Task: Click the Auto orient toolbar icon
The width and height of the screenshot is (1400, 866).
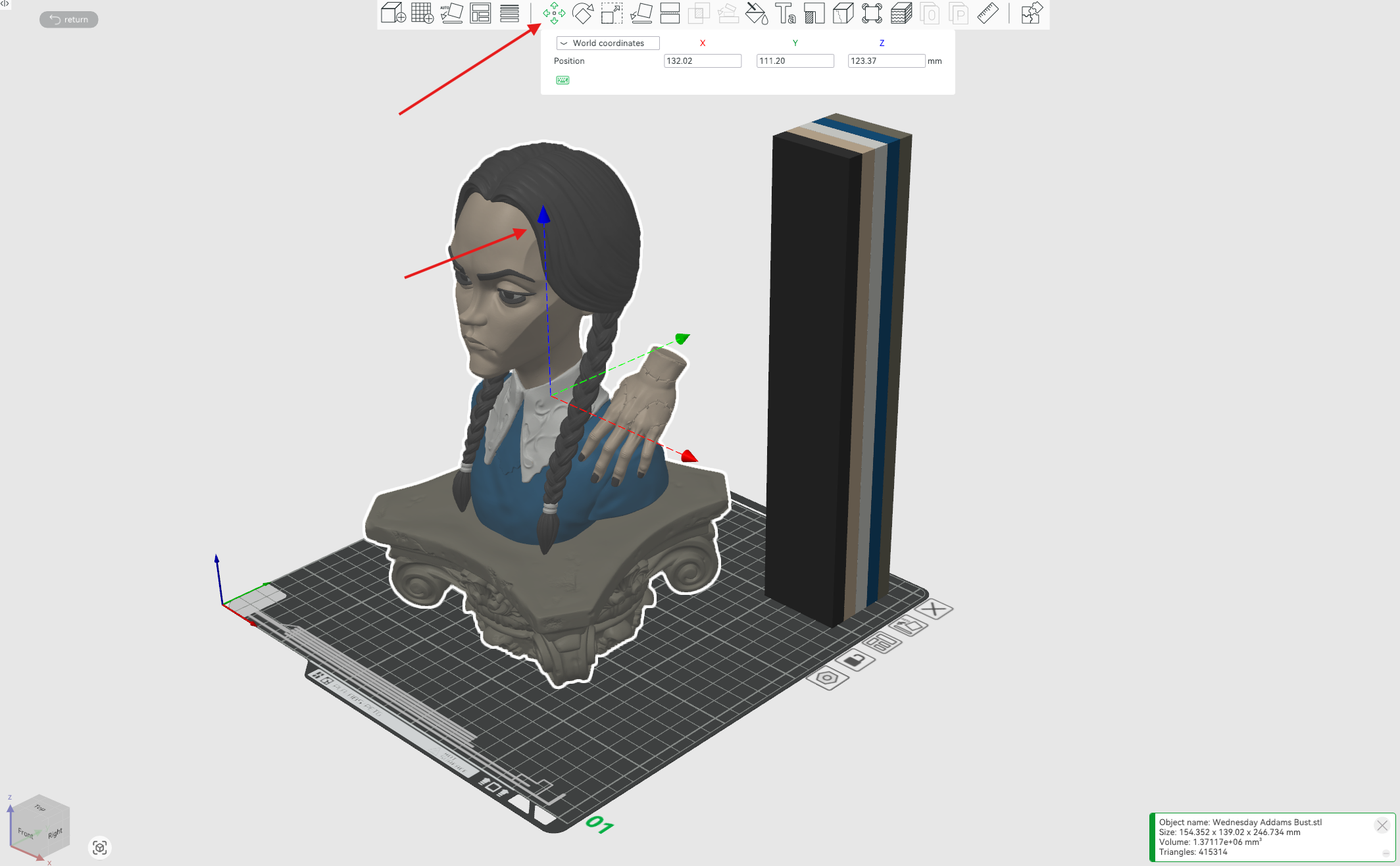Action: coord(451,13)
